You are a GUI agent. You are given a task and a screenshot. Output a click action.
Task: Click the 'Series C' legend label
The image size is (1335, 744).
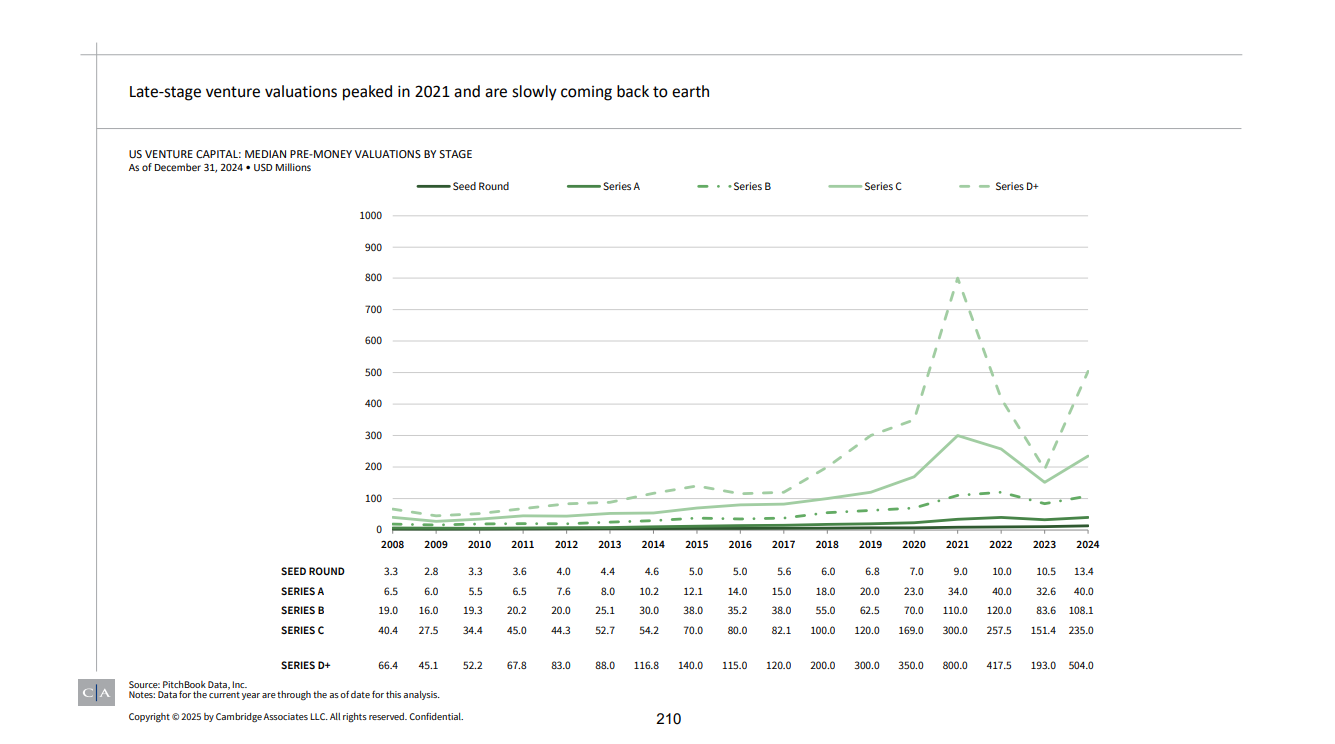(x=883, y=187)
